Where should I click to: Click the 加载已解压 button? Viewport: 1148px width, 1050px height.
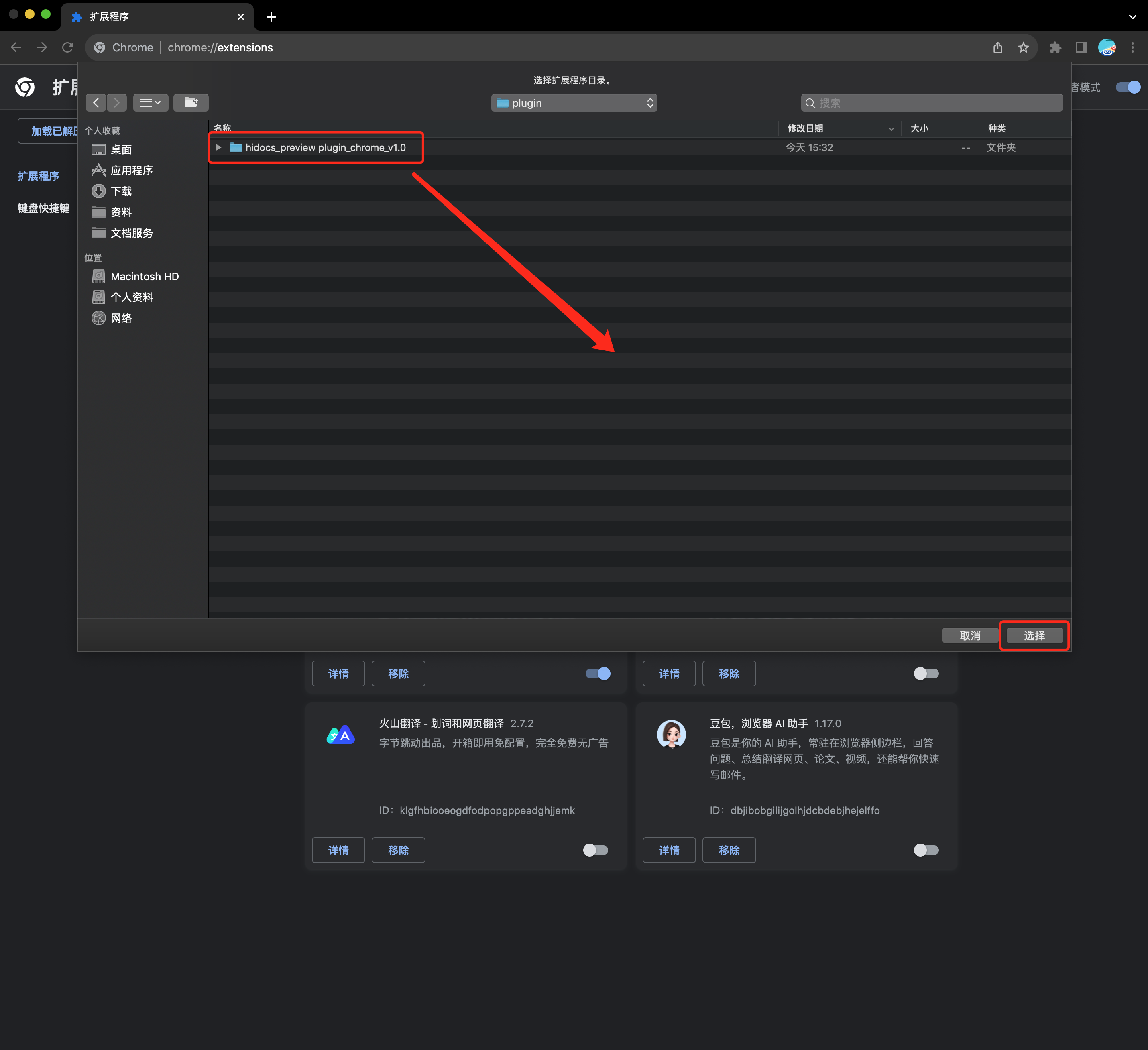click(48, 131)
